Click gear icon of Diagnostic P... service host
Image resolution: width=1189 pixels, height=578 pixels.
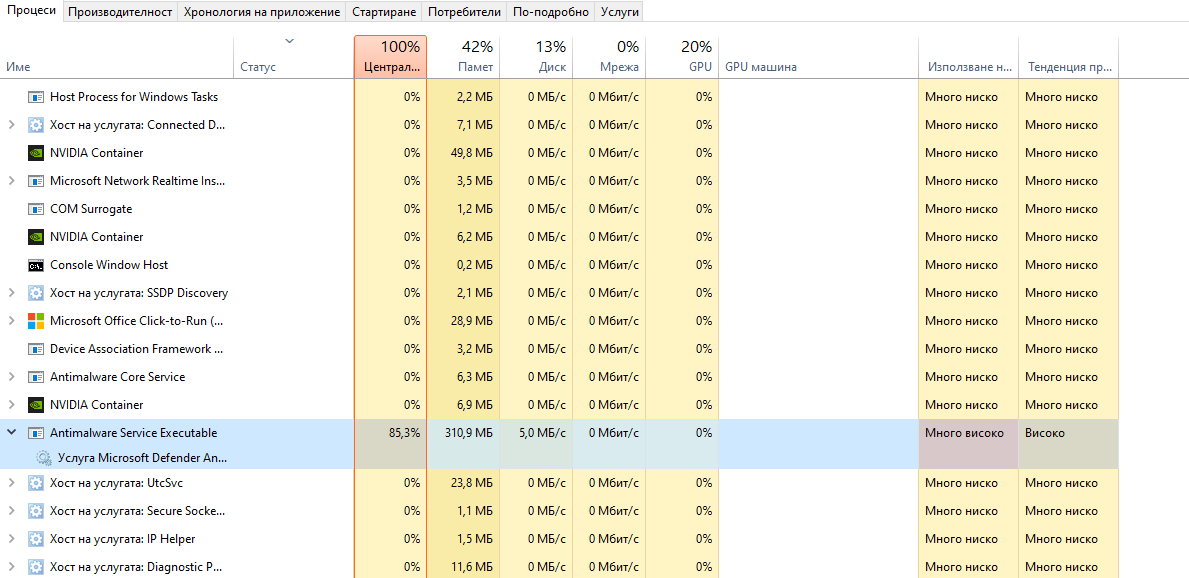[x=36, y=567]
